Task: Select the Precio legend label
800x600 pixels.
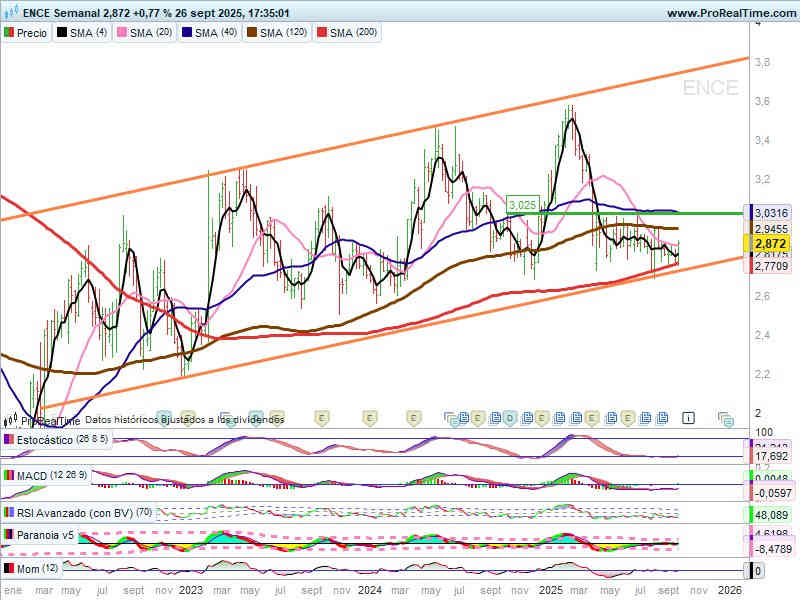Action: point(32,33)
